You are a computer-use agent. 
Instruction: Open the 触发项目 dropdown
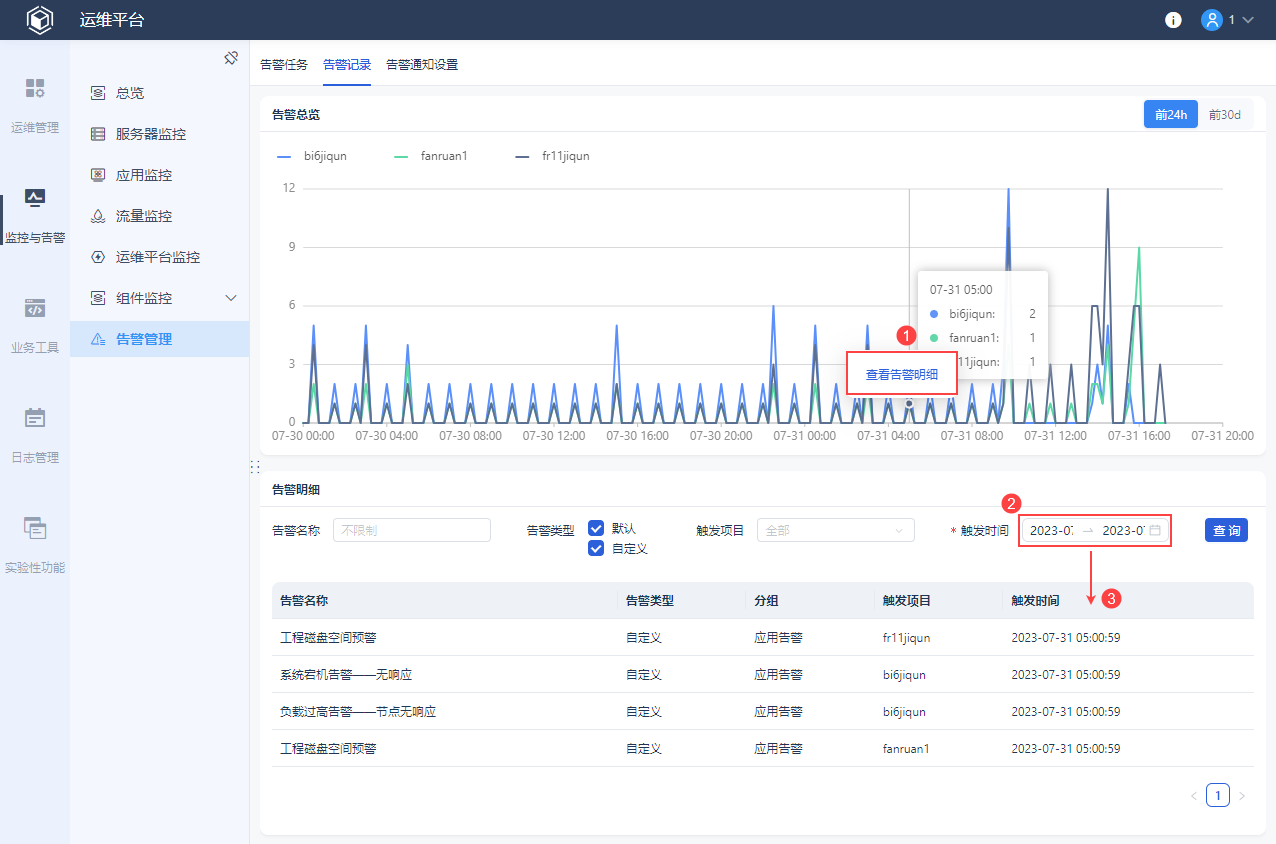click(x=835, y=530)
